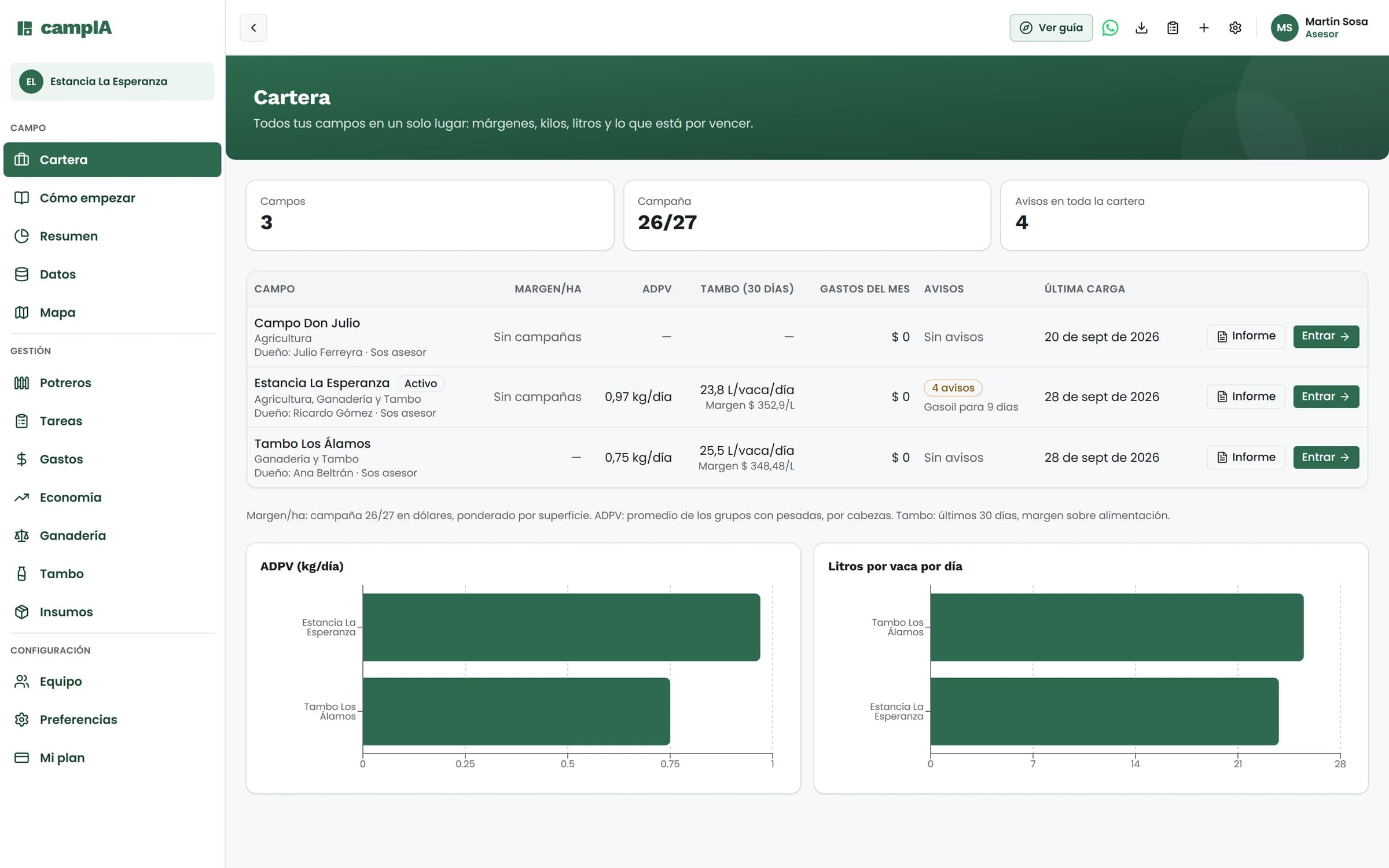Screen dimensions: 1389x868
Task: Open Economía section
Action: 112,497
